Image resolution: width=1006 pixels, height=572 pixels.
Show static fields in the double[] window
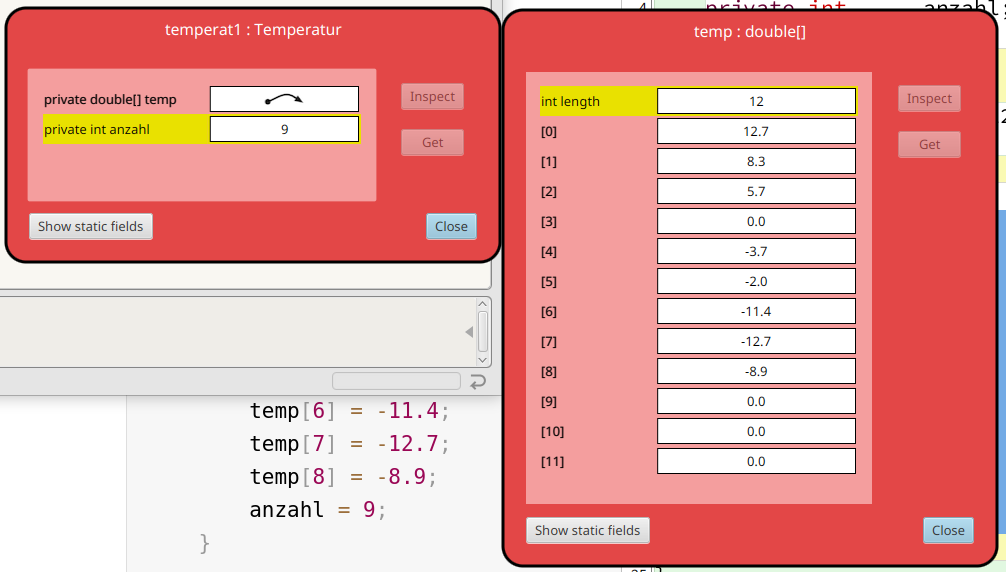tap(587, 530)
